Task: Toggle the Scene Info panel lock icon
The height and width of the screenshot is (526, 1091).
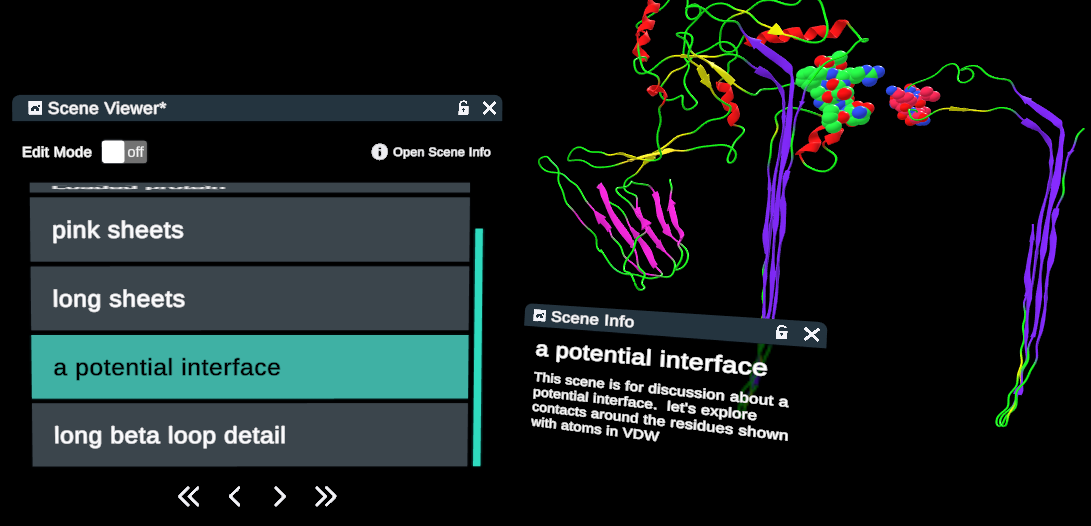Action: point(782,332)
